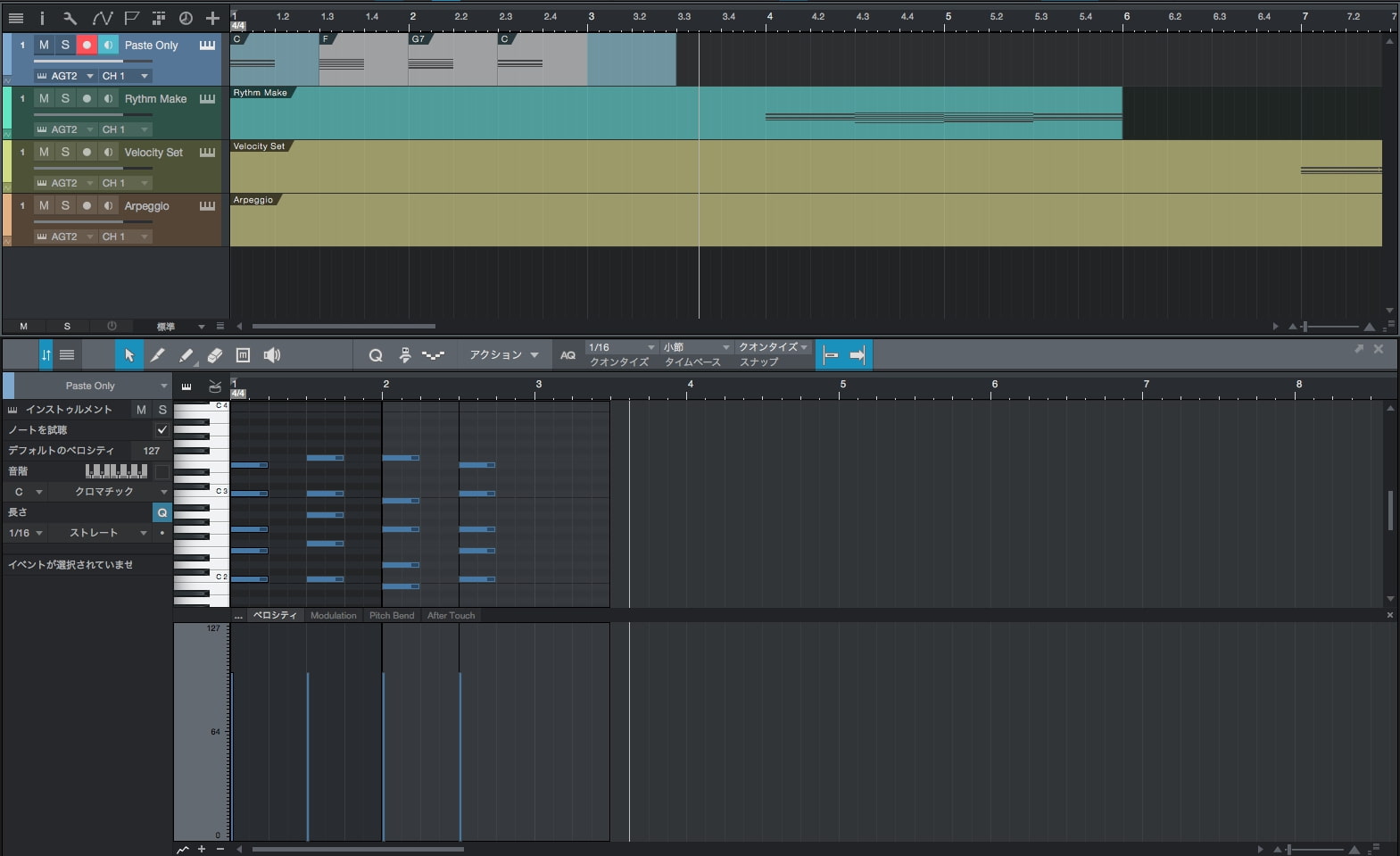1400x856 pixels.
Task: Open クロマチック scale type dropdown
Action: (110, 492)
